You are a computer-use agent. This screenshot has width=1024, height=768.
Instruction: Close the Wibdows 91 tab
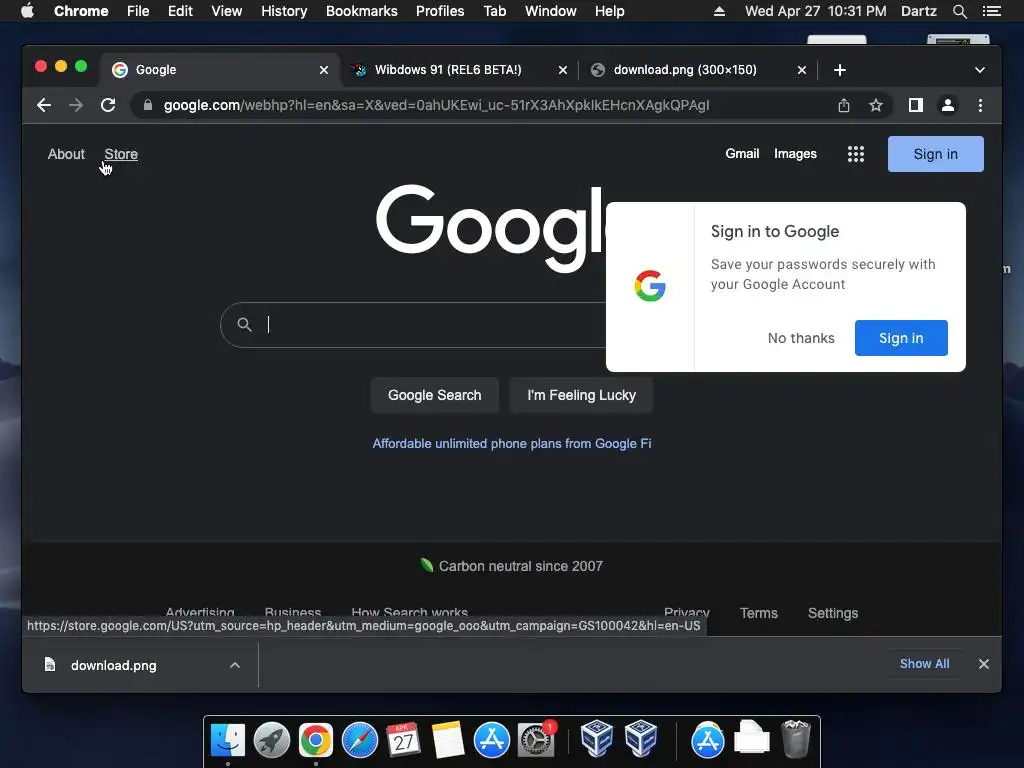tap(562, 70)
